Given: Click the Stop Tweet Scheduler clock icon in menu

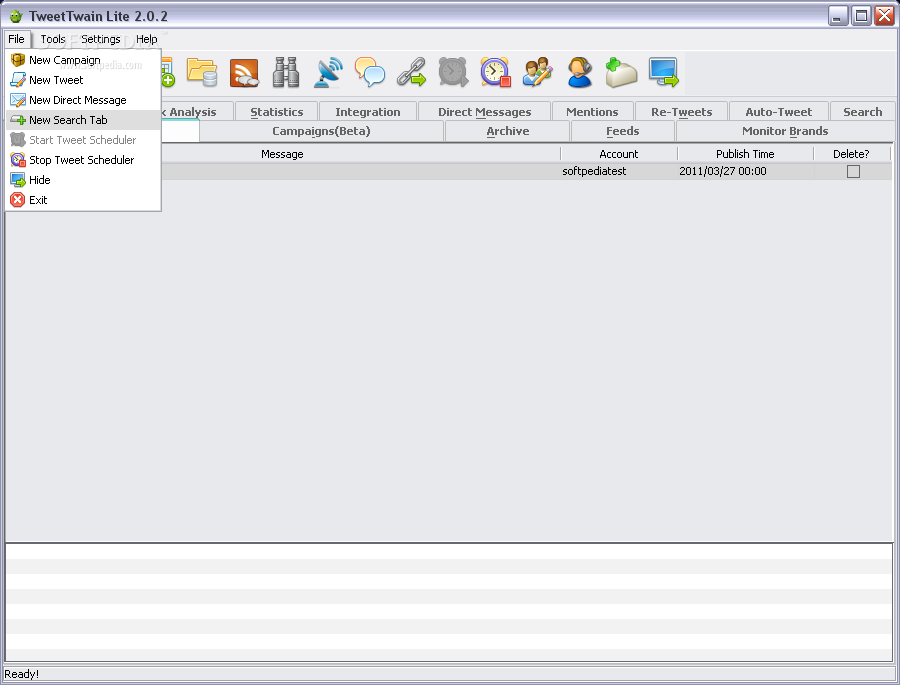Looking at the screenshot, I should [x=18, y=160].
